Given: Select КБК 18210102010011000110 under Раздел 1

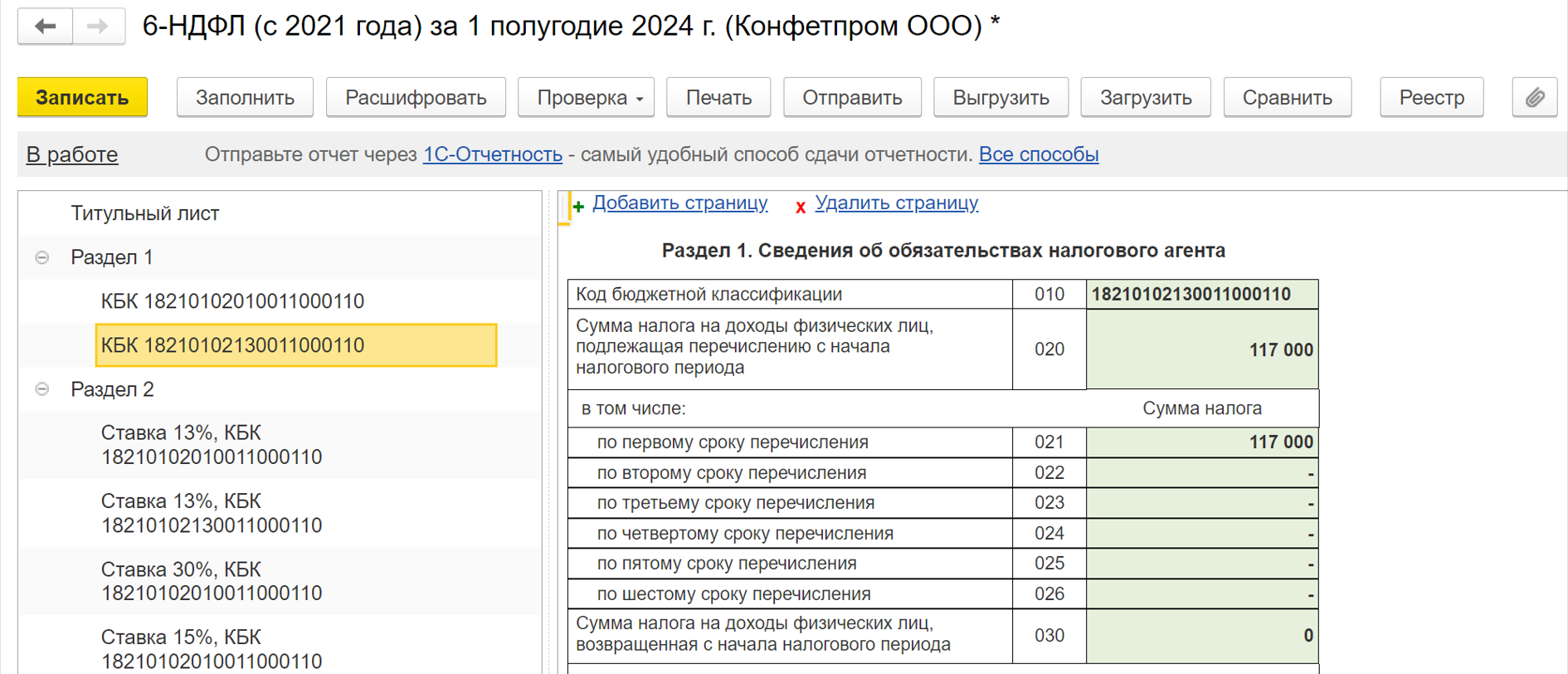Looking at the screenshot, I should coord(232,301).
